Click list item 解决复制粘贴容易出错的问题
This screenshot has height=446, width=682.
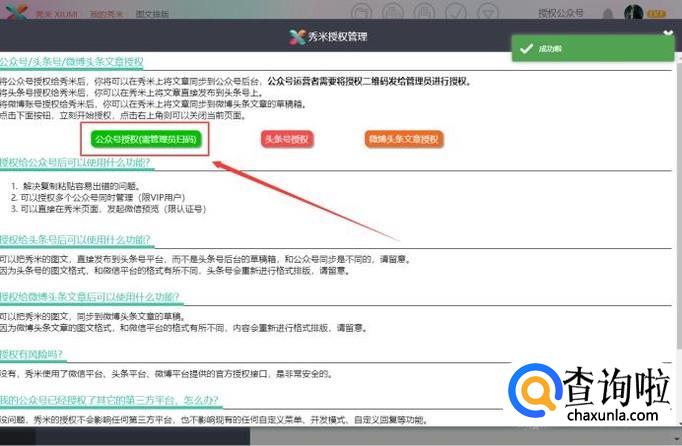point(81,186)
